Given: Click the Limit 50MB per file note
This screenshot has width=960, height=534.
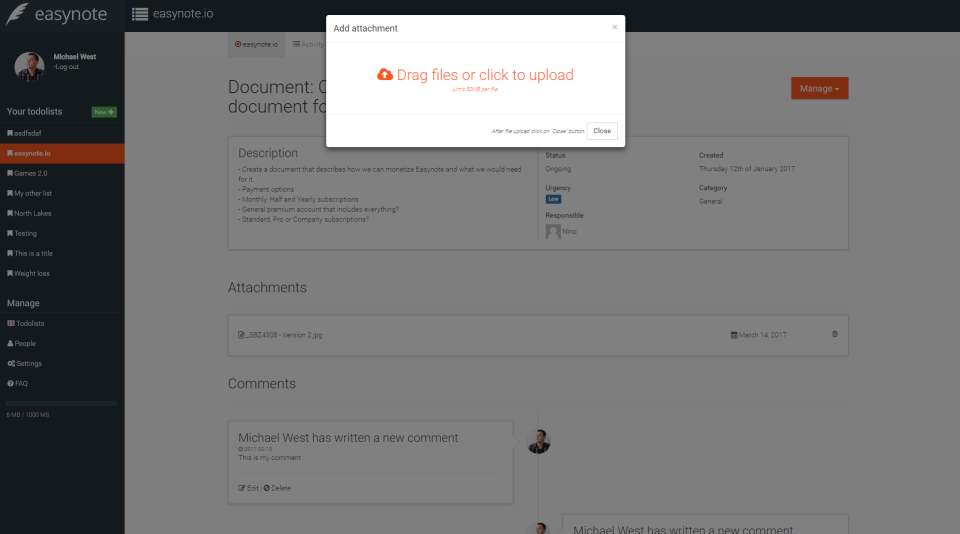Looking at the screenshot, I should (x=475, y=89).
